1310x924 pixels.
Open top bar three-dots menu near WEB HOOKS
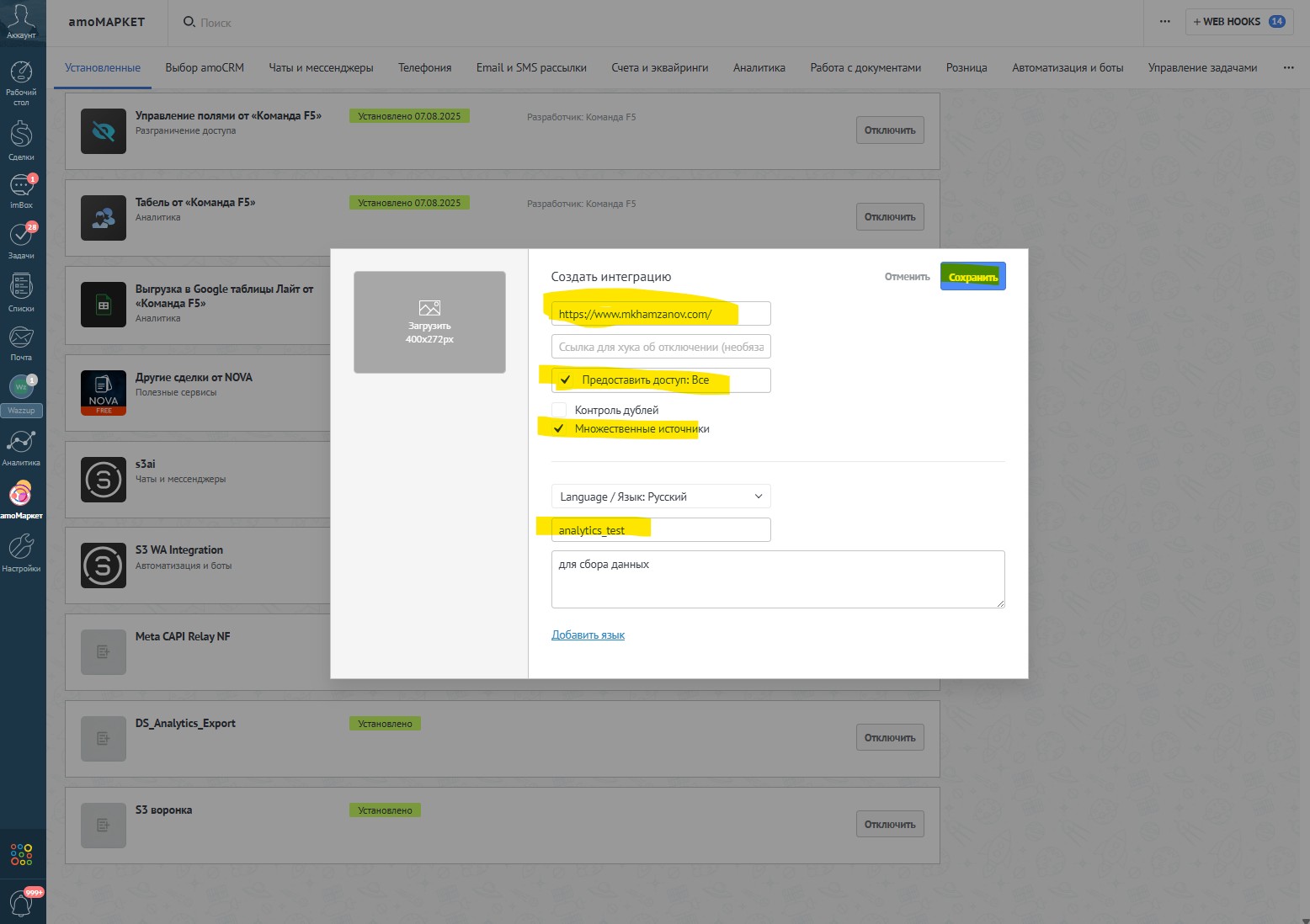(1164, 22)
